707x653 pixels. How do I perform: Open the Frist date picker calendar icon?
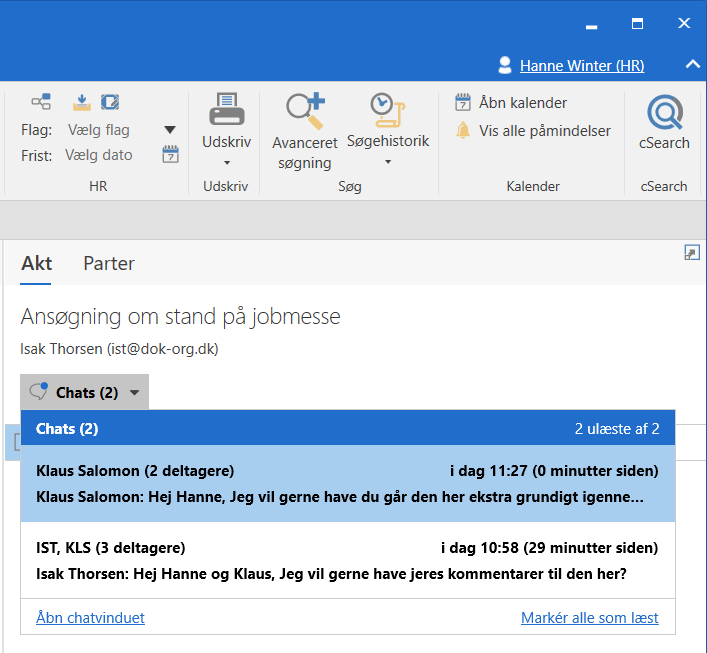[170, 155]
